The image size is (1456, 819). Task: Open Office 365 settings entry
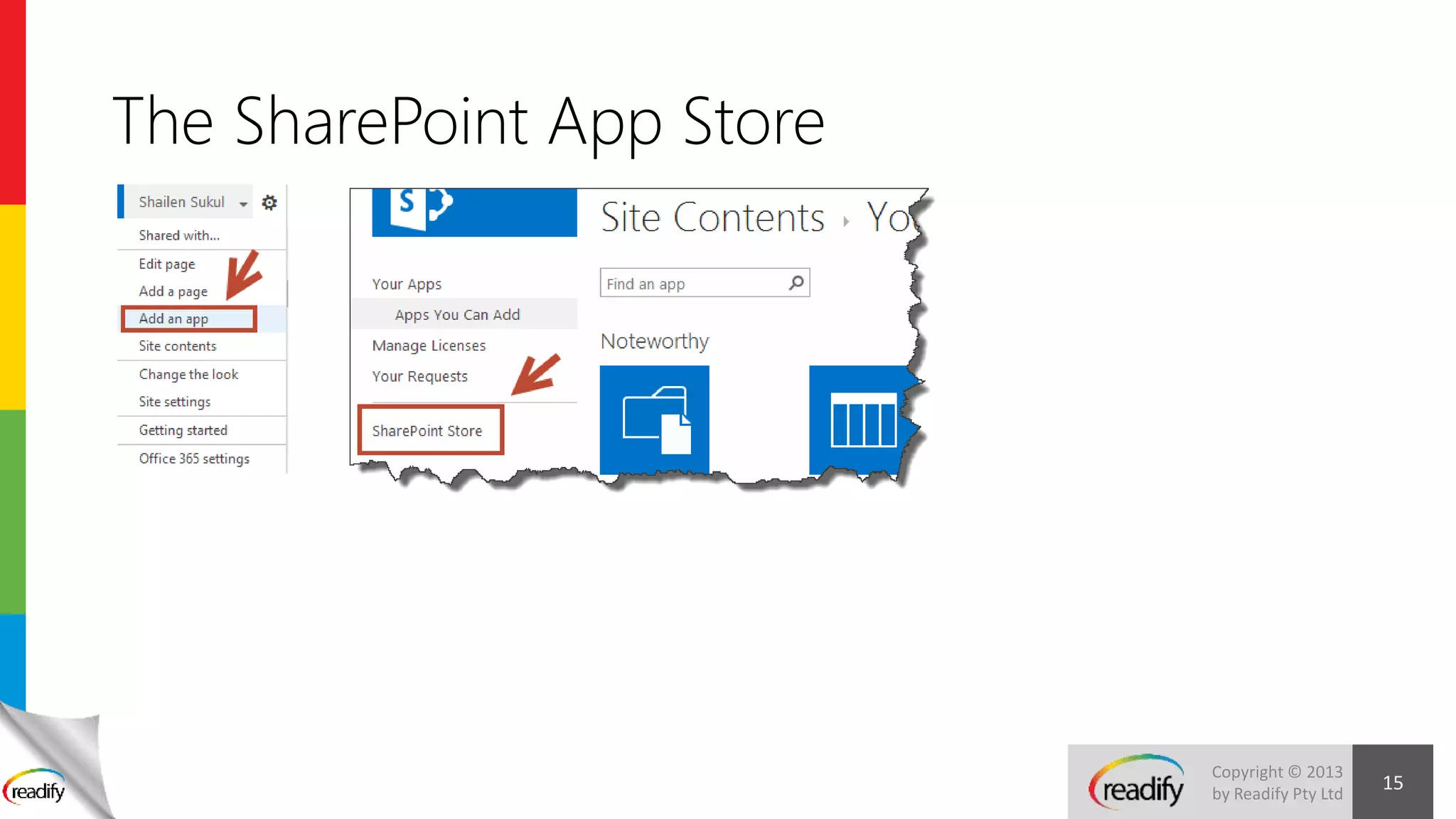(194, 459)
